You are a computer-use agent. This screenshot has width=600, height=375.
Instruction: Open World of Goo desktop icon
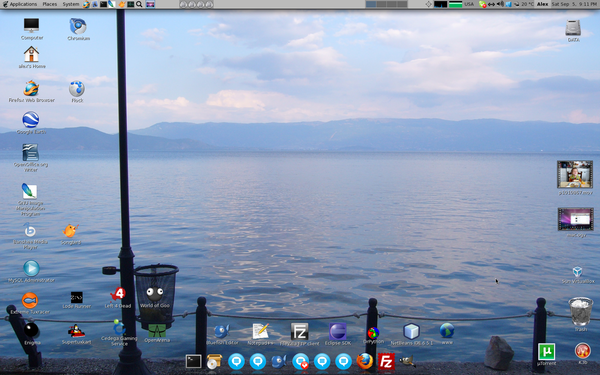155,294
